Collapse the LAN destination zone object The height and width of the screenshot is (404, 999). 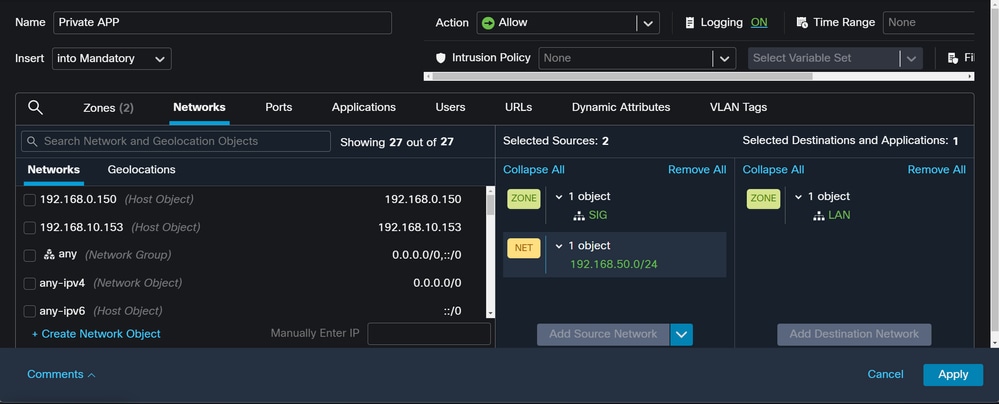(x=798, y=197)
